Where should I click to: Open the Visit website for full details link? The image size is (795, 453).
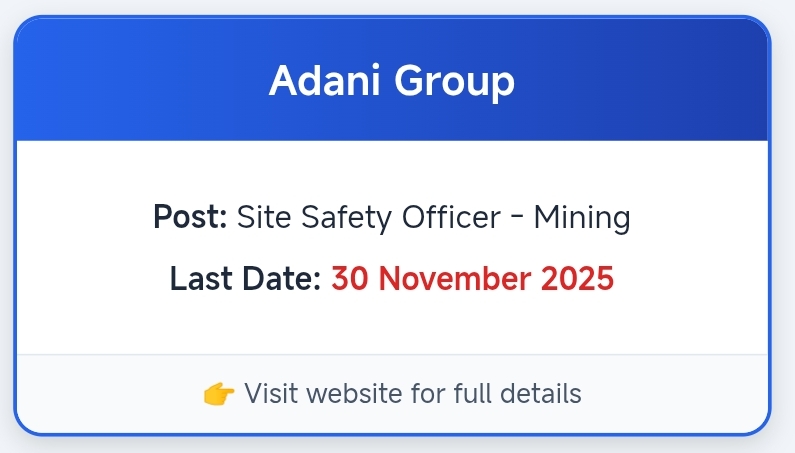click(x=412, y=394)
